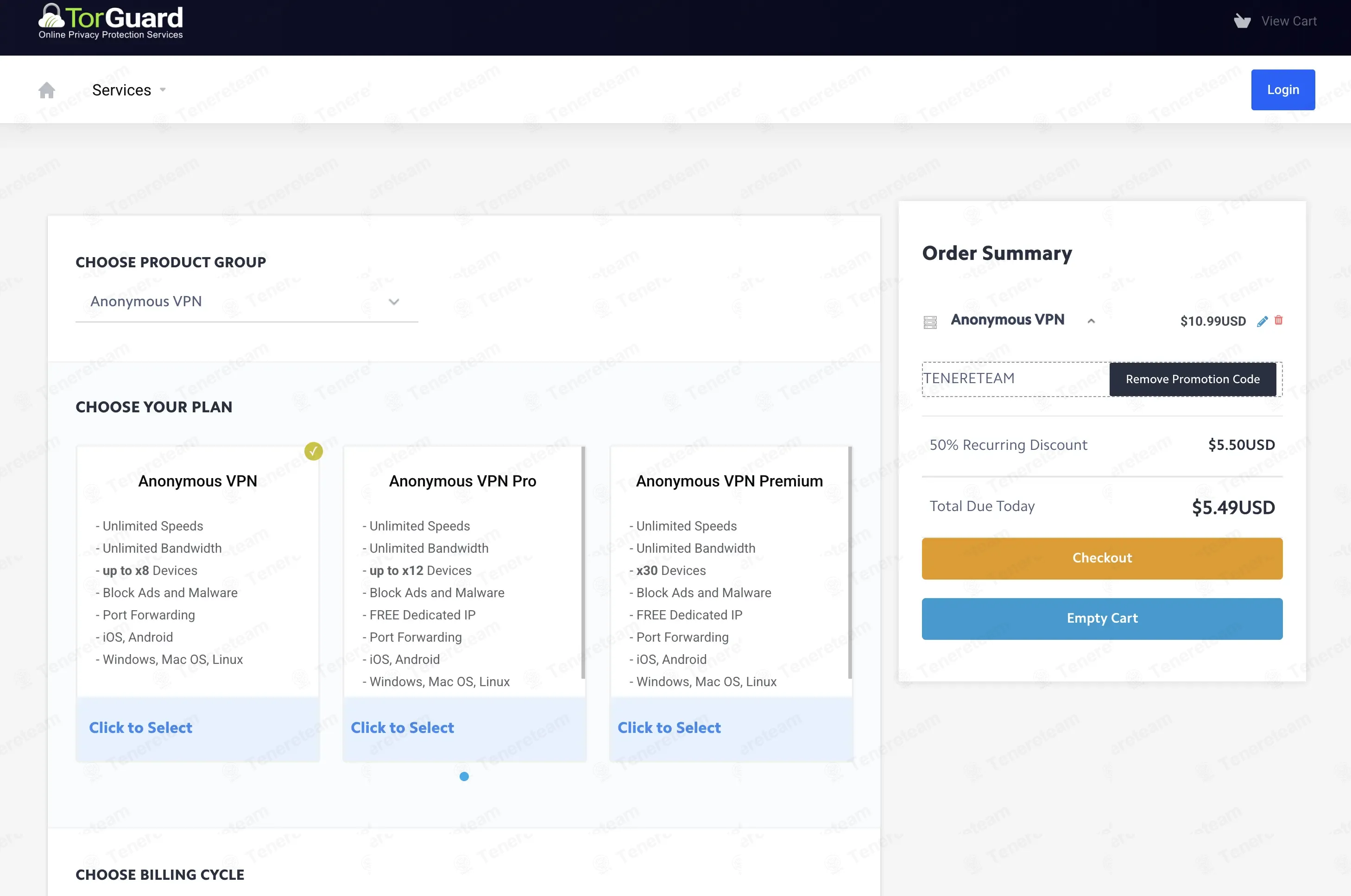Viewport: 1351px width, 896px height.
Task: Click the Total Due Today label
Action: coord(982,506)
